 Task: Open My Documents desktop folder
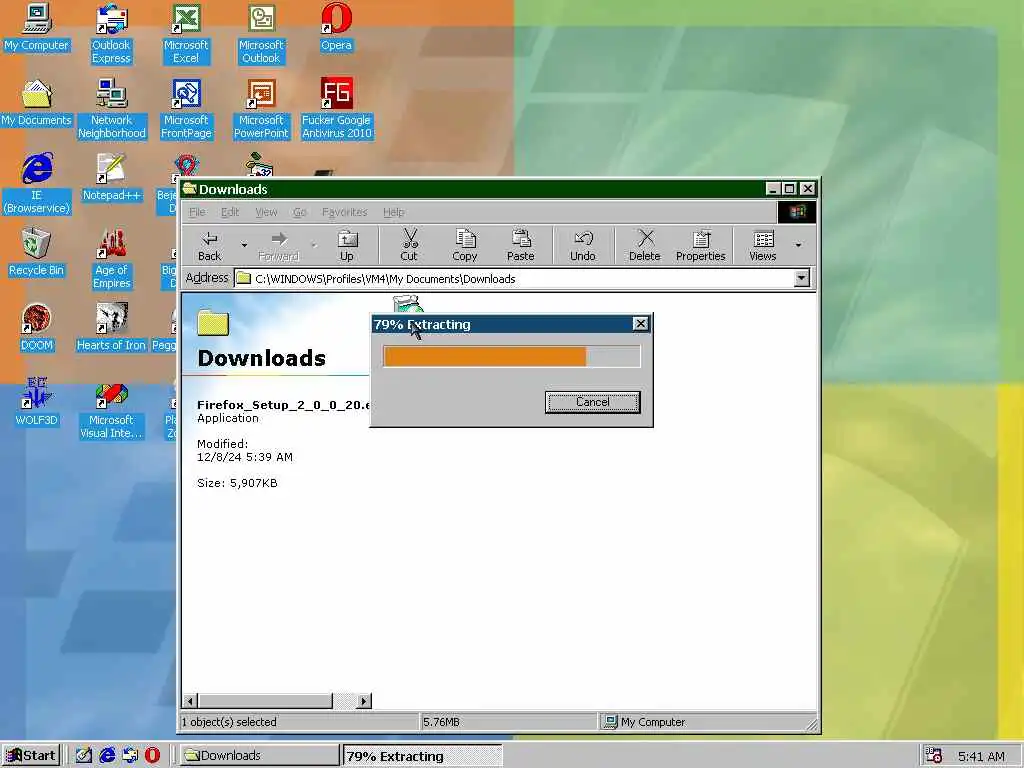pos(37,103)
